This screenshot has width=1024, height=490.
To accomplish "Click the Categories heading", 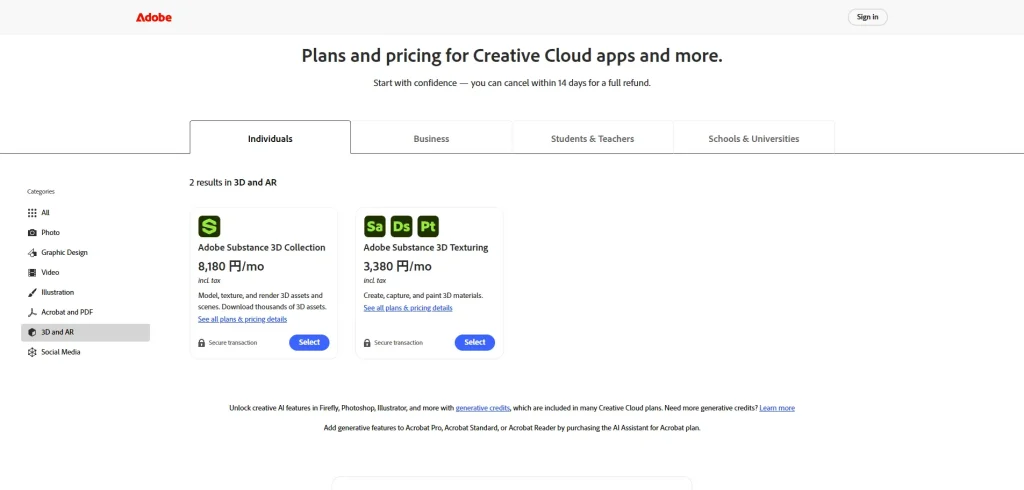I will click(41, 192).
